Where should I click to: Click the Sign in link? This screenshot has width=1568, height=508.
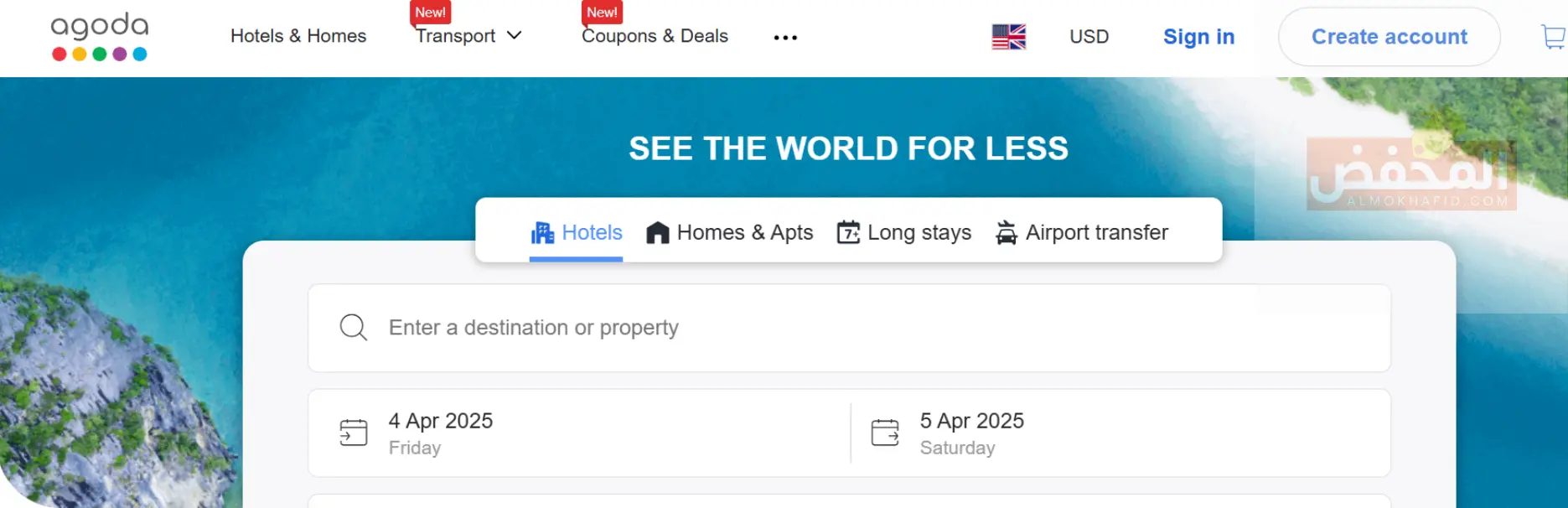(x=1198, y=37)
